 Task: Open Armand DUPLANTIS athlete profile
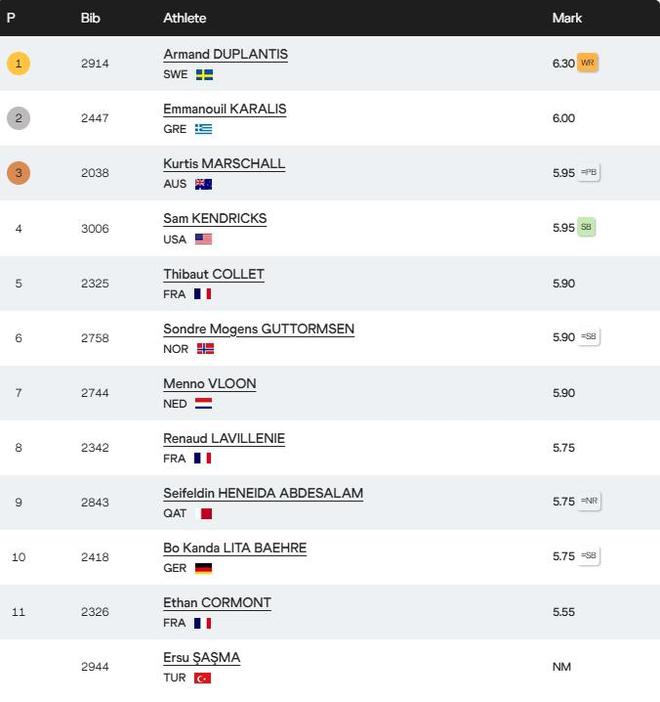(x=225, y=54)
